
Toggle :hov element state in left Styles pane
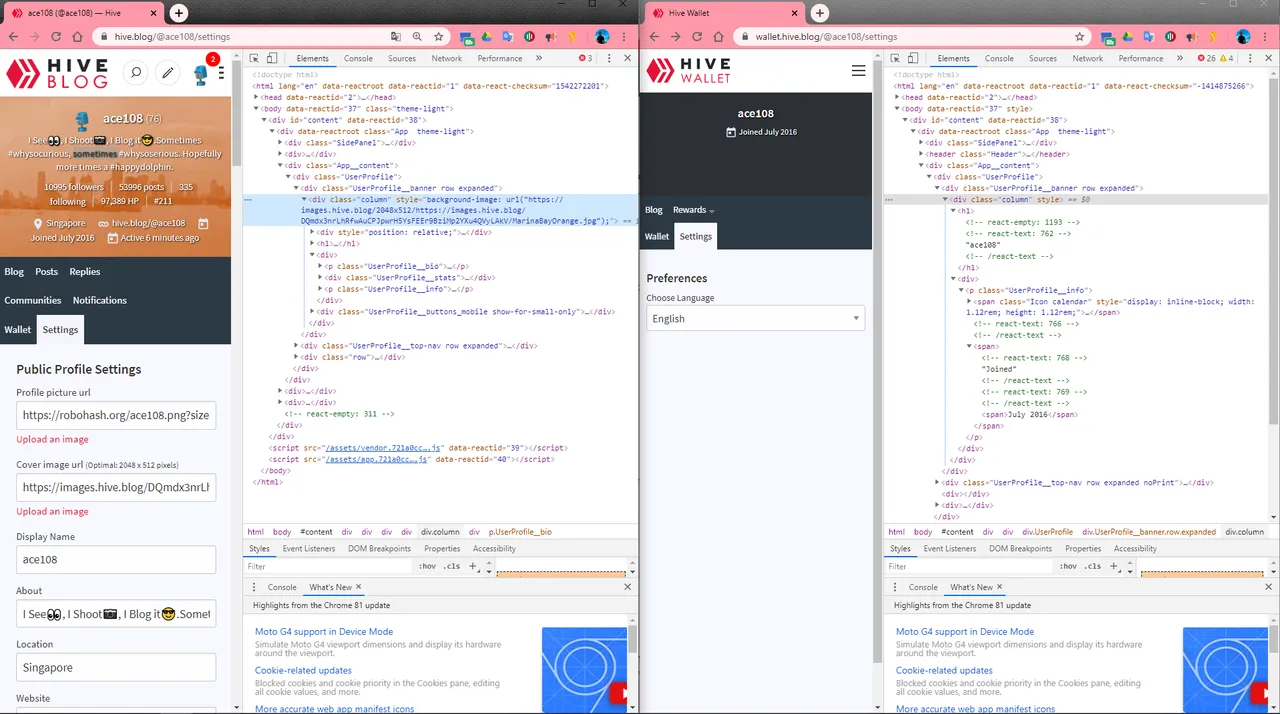[427, 566]
